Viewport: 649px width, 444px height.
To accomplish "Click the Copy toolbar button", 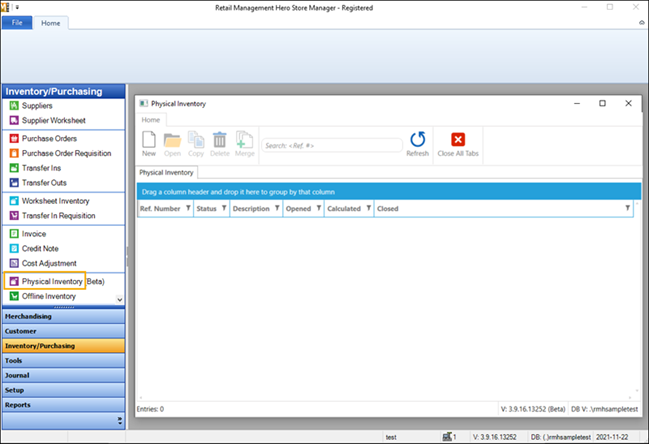I will pyautogui.click(x=196, y=144).
